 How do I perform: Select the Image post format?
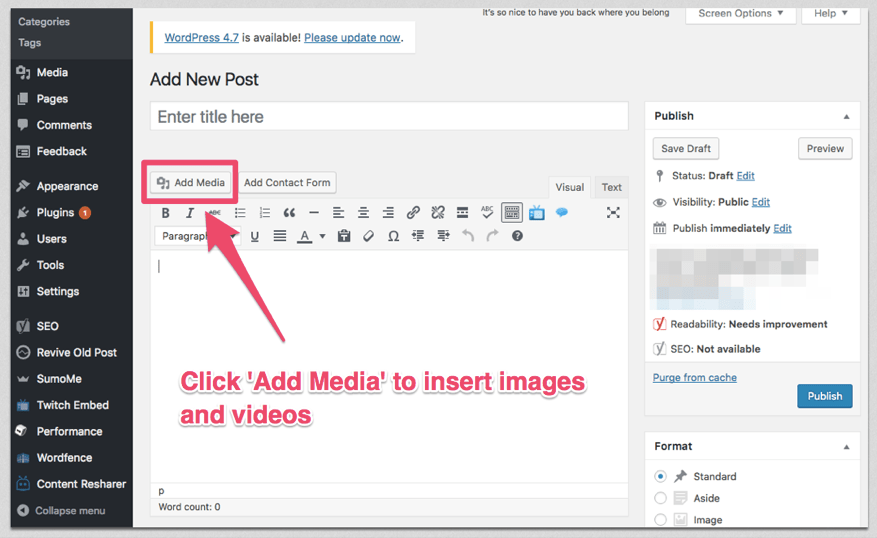tap(660, 520)
